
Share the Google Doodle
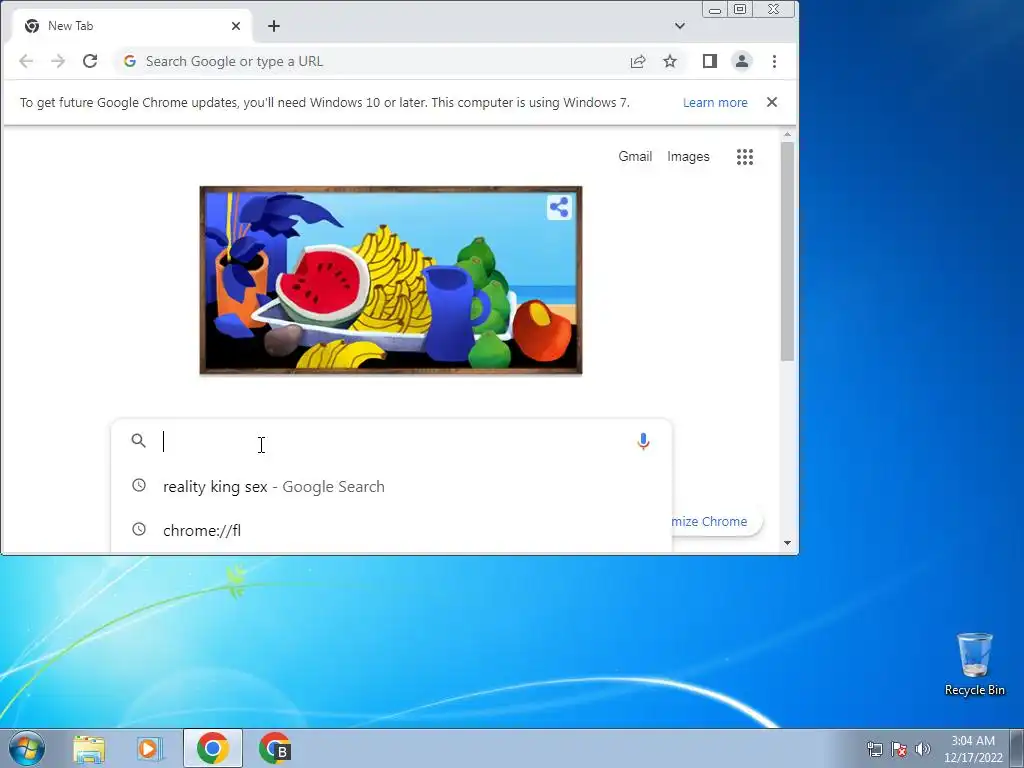[x=559, y=208]
